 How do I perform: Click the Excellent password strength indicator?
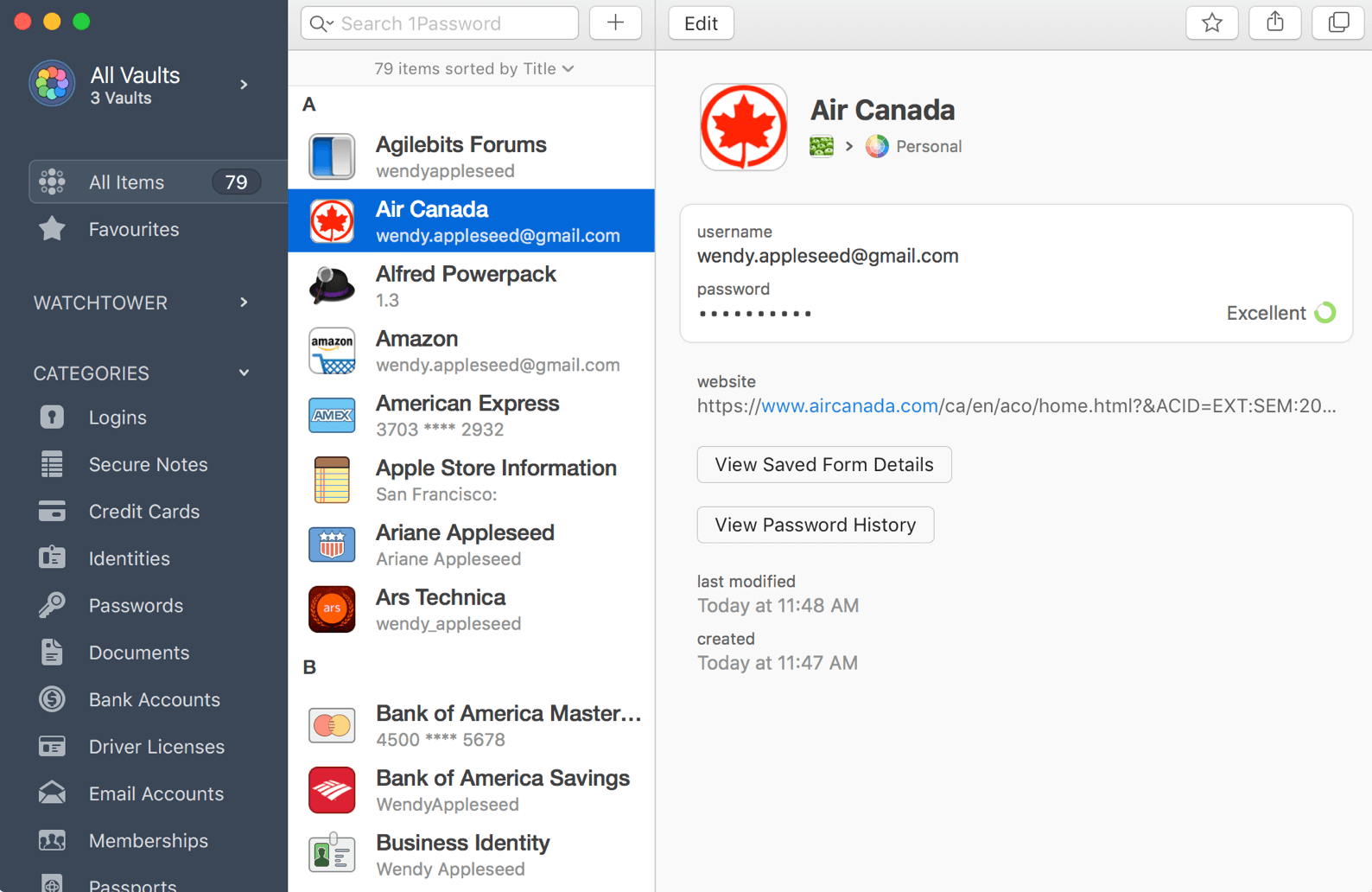[x=1281, y=313]
